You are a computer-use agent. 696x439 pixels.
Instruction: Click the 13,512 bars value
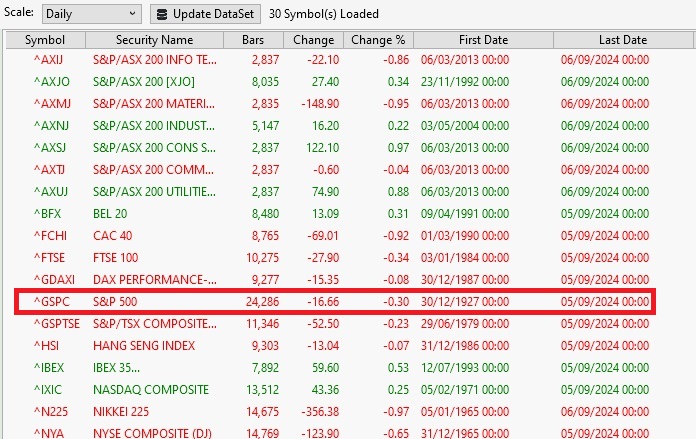pyautogui.click(x=262, y=390)
